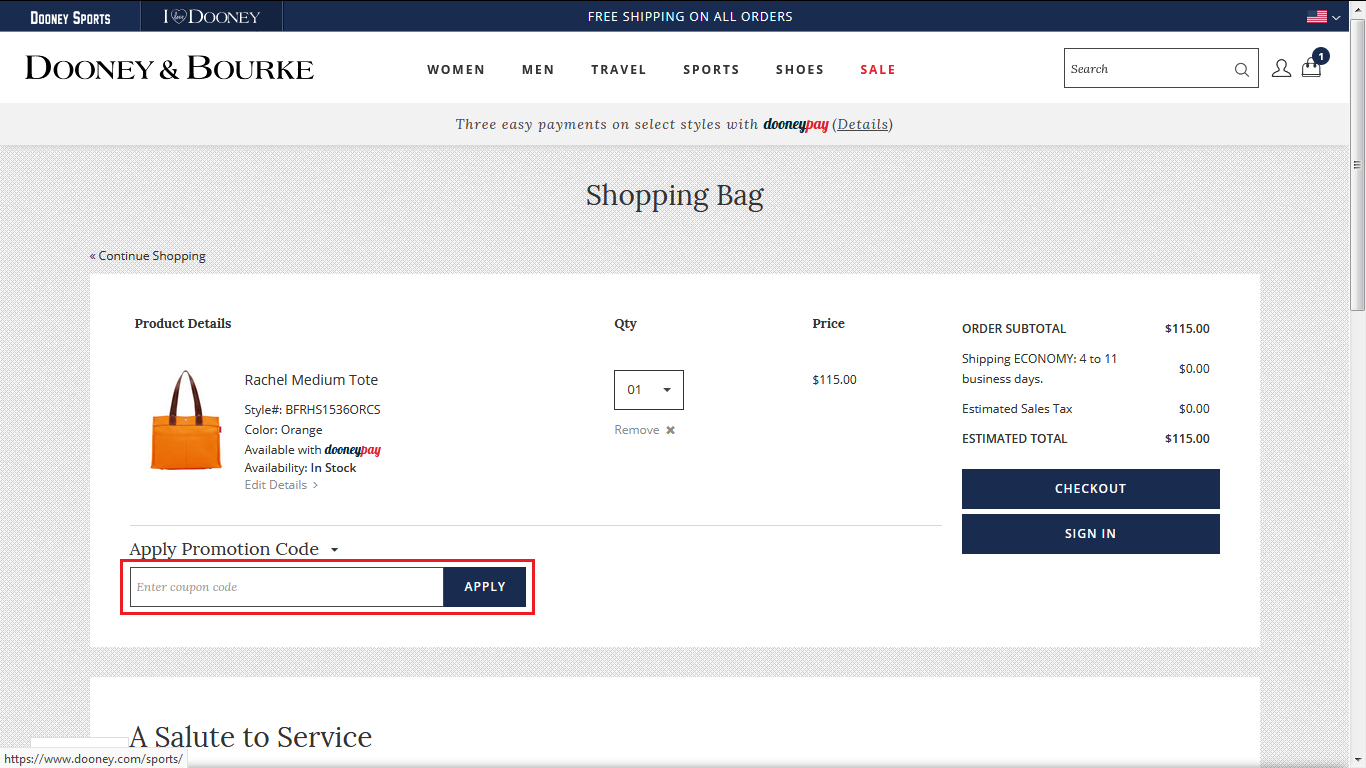
Task: Open the Travel menu
Action: pyautogui.click(x=619, y=69)
